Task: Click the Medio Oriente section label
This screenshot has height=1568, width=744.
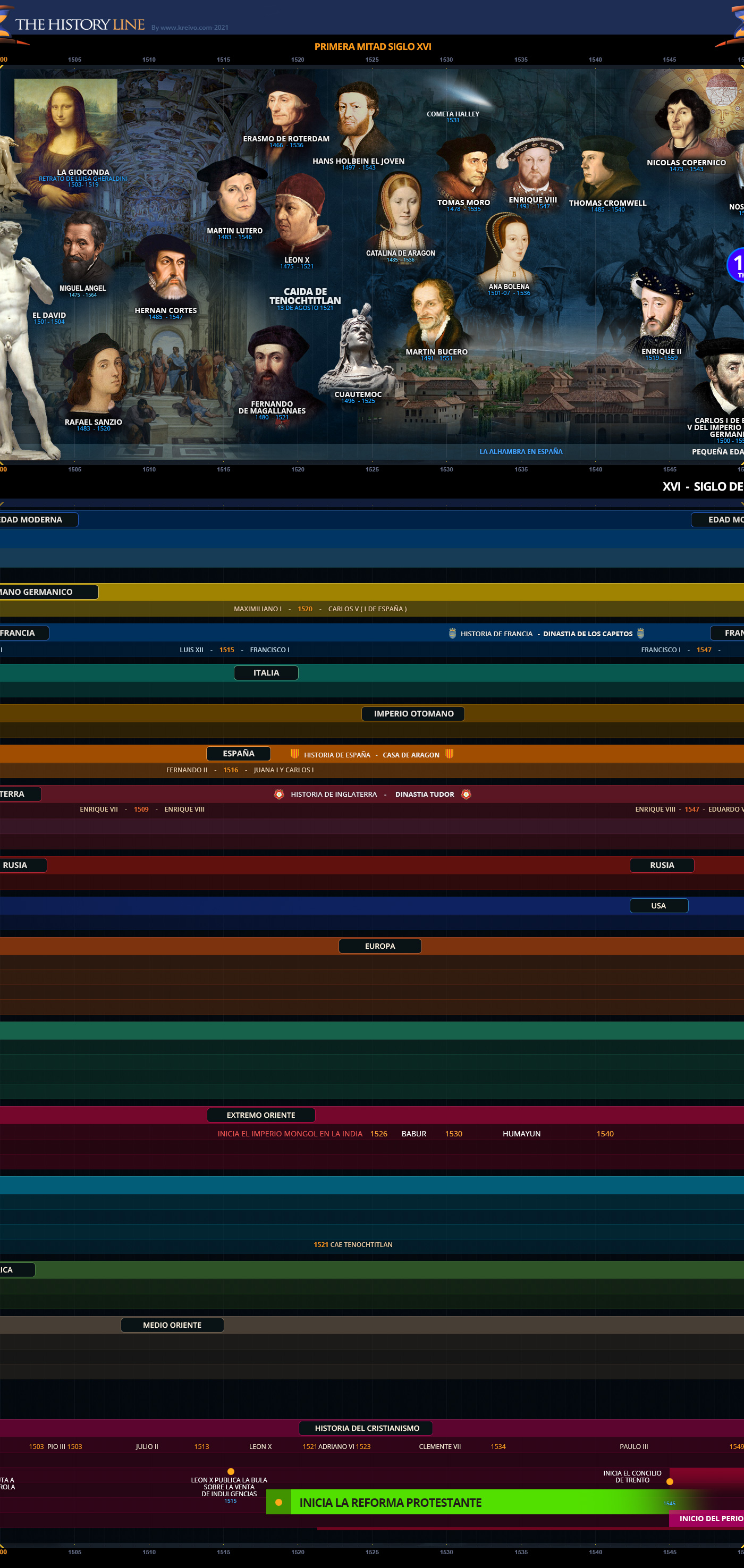Action: click(172, 1325)
